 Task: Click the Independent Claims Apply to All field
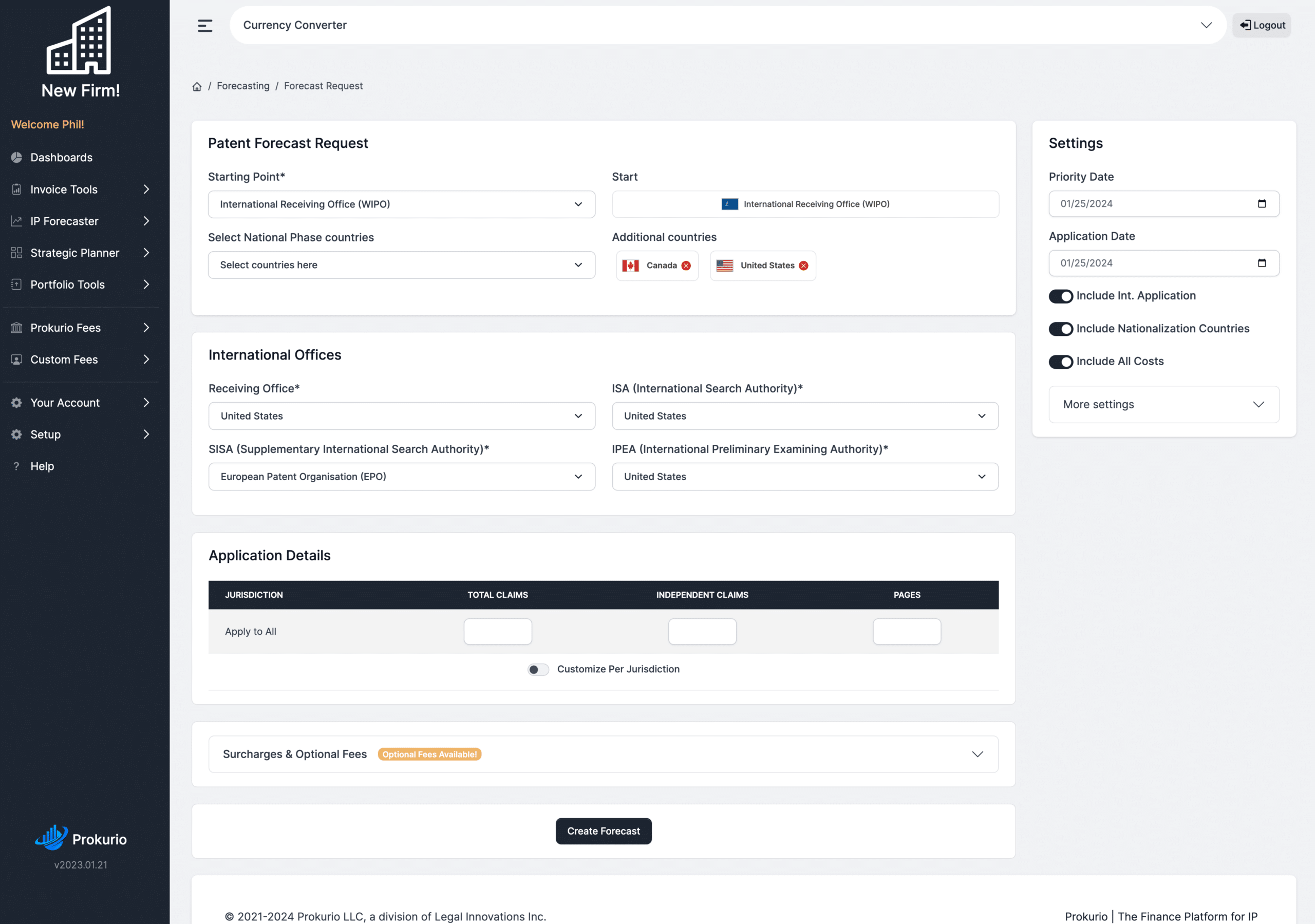click(702, 632)
